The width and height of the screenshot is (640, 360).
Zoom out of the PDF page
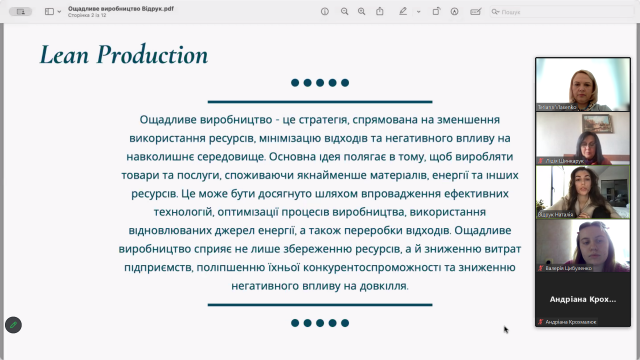[344, 12]
